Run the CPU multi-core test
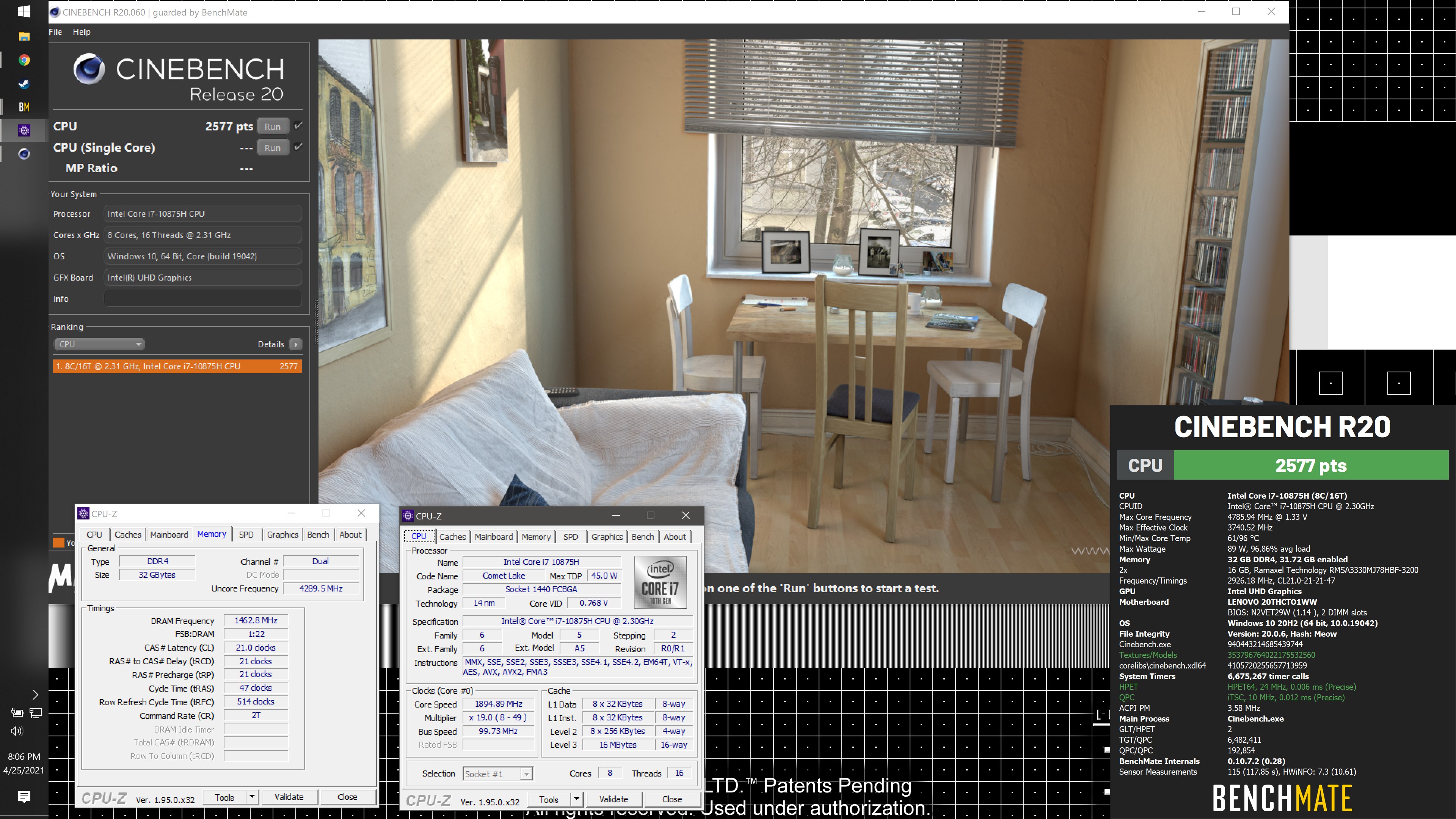 pos(273,127)
